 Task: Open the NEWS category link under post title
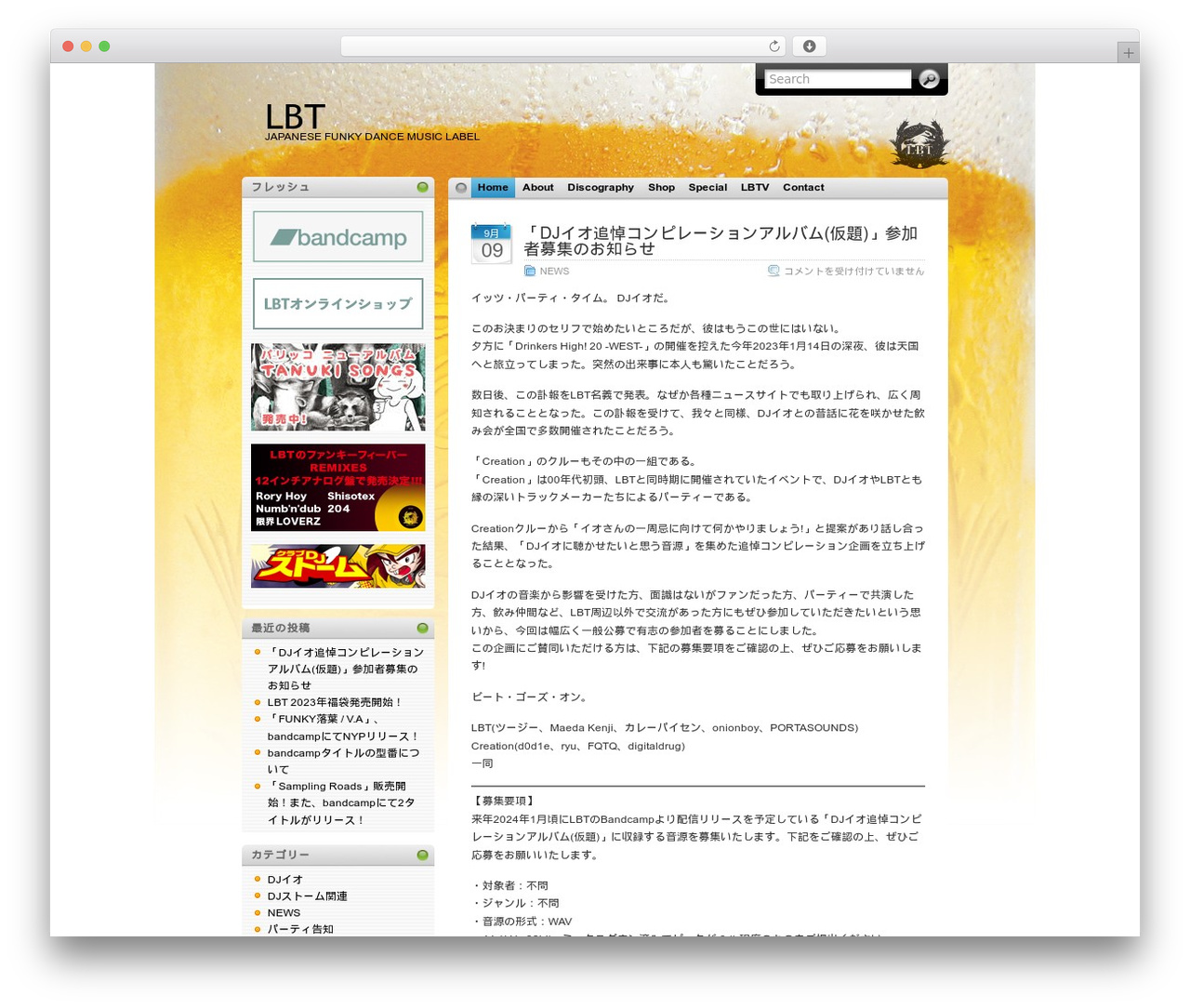[x=554, y=271]
